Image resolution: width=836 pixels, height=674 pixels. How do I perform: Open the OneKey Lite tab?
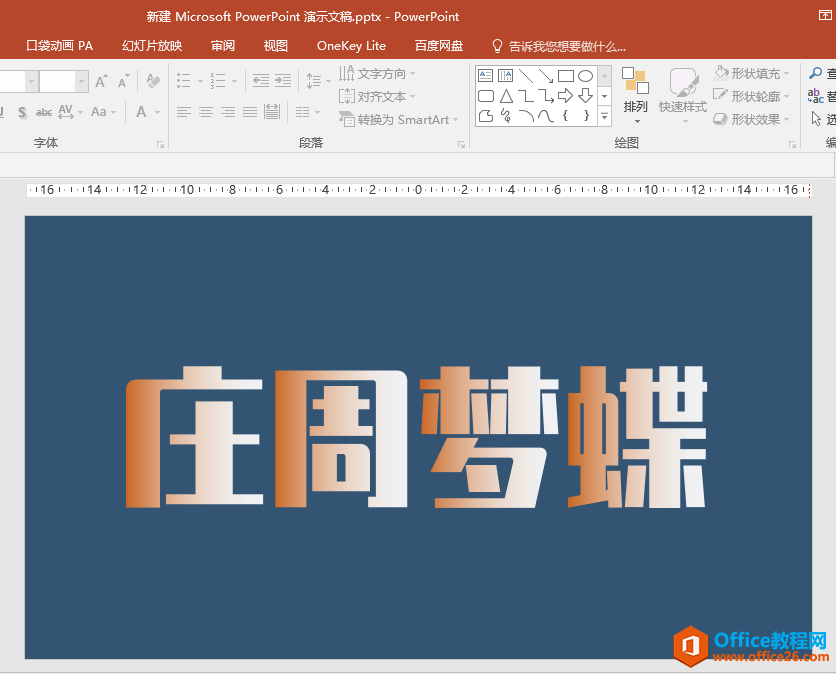(351, 46)
